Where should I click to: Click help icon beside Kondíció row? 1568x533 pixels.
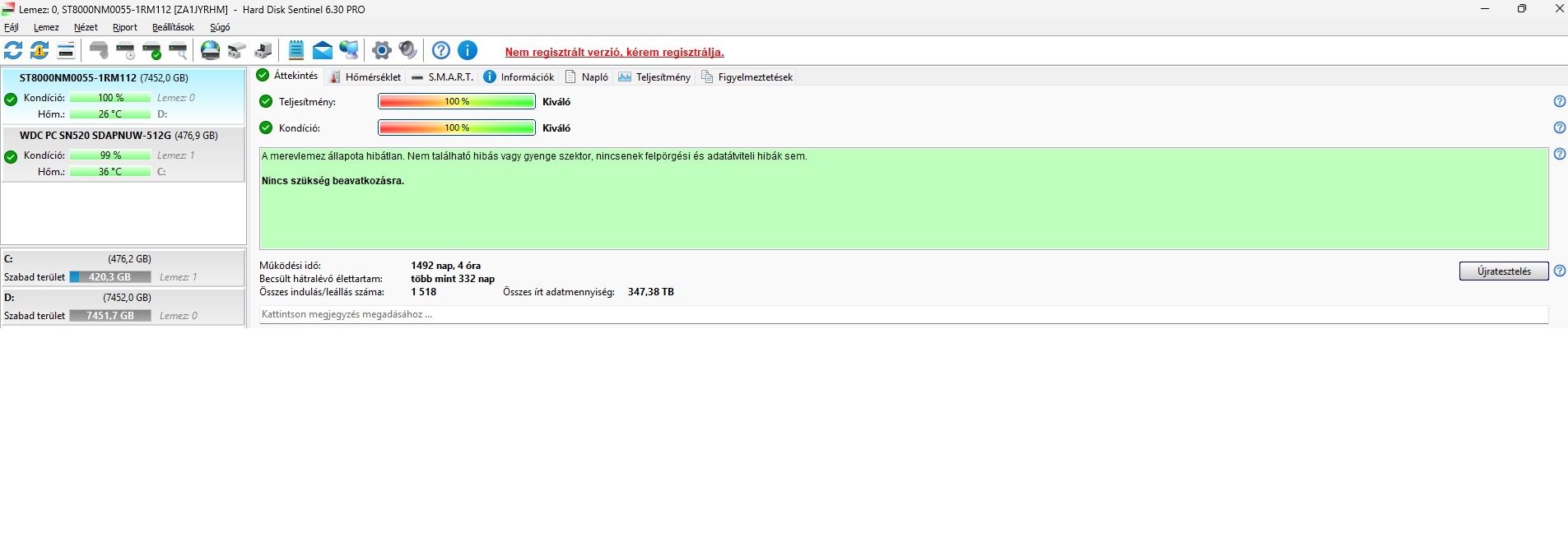coord(1559,127)
